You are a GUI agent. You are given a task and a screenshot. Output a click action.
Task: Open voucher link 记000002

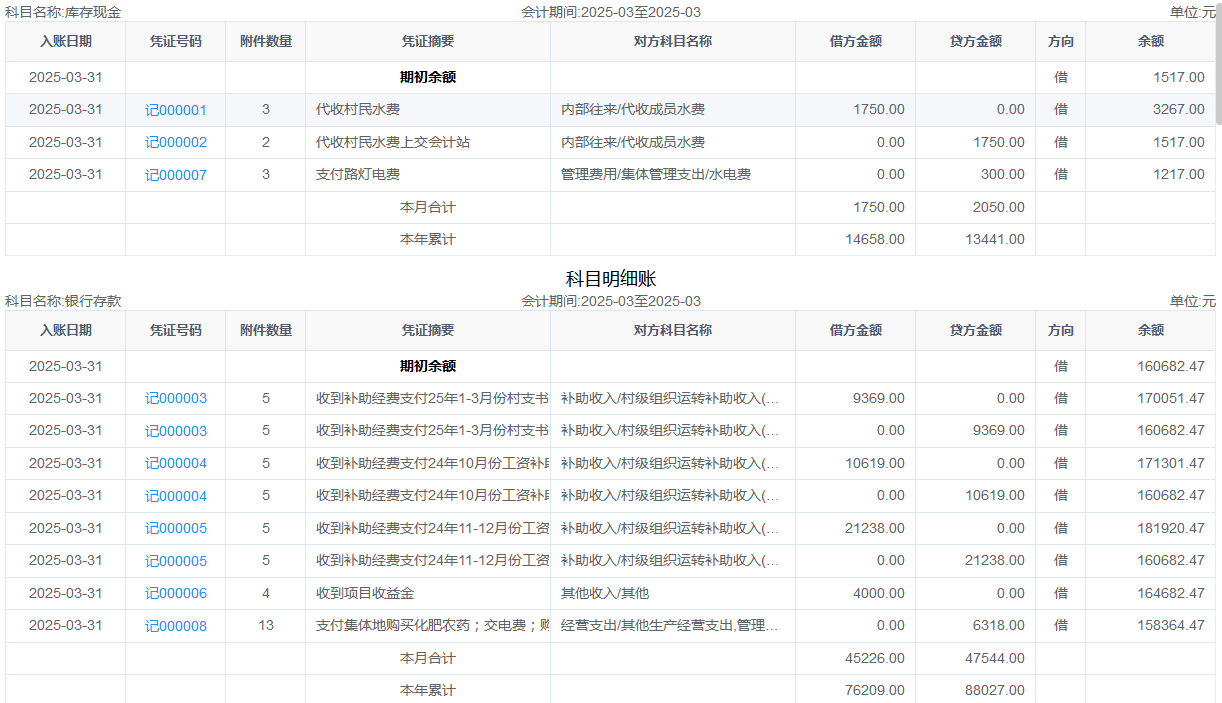coord(176,143)
